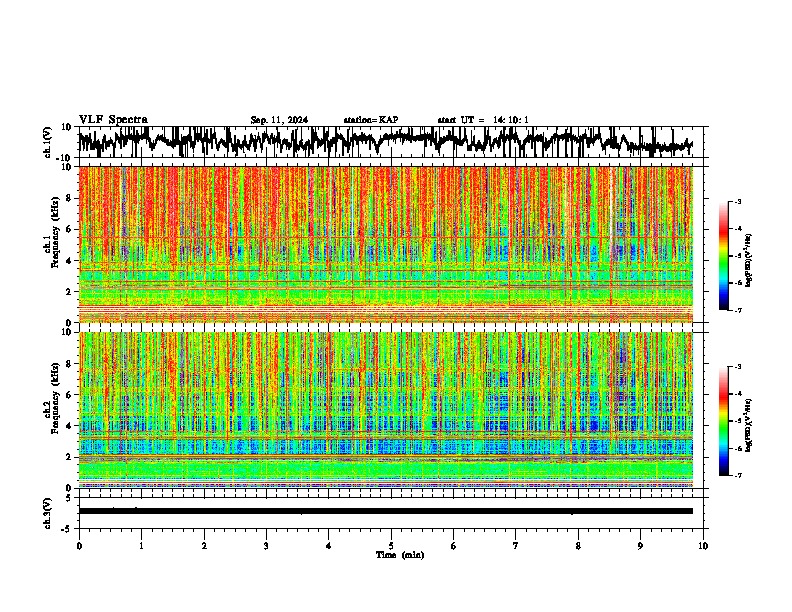Click inside the ch.1 voltage waveform trace
Viewport: 792px width, 612px height.
[x=386, y=142]
